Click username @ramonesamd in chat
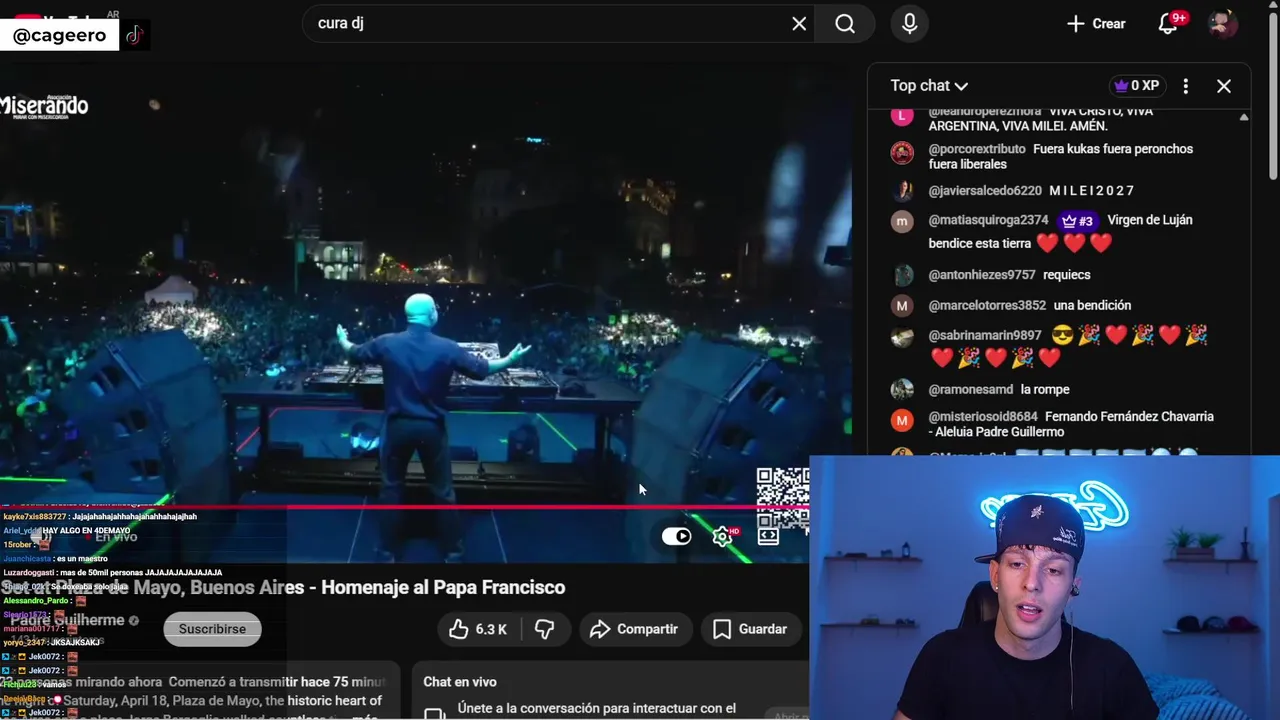Image resolution: width=1280 pixels, height=720 pixels. [x=971, y=390]
